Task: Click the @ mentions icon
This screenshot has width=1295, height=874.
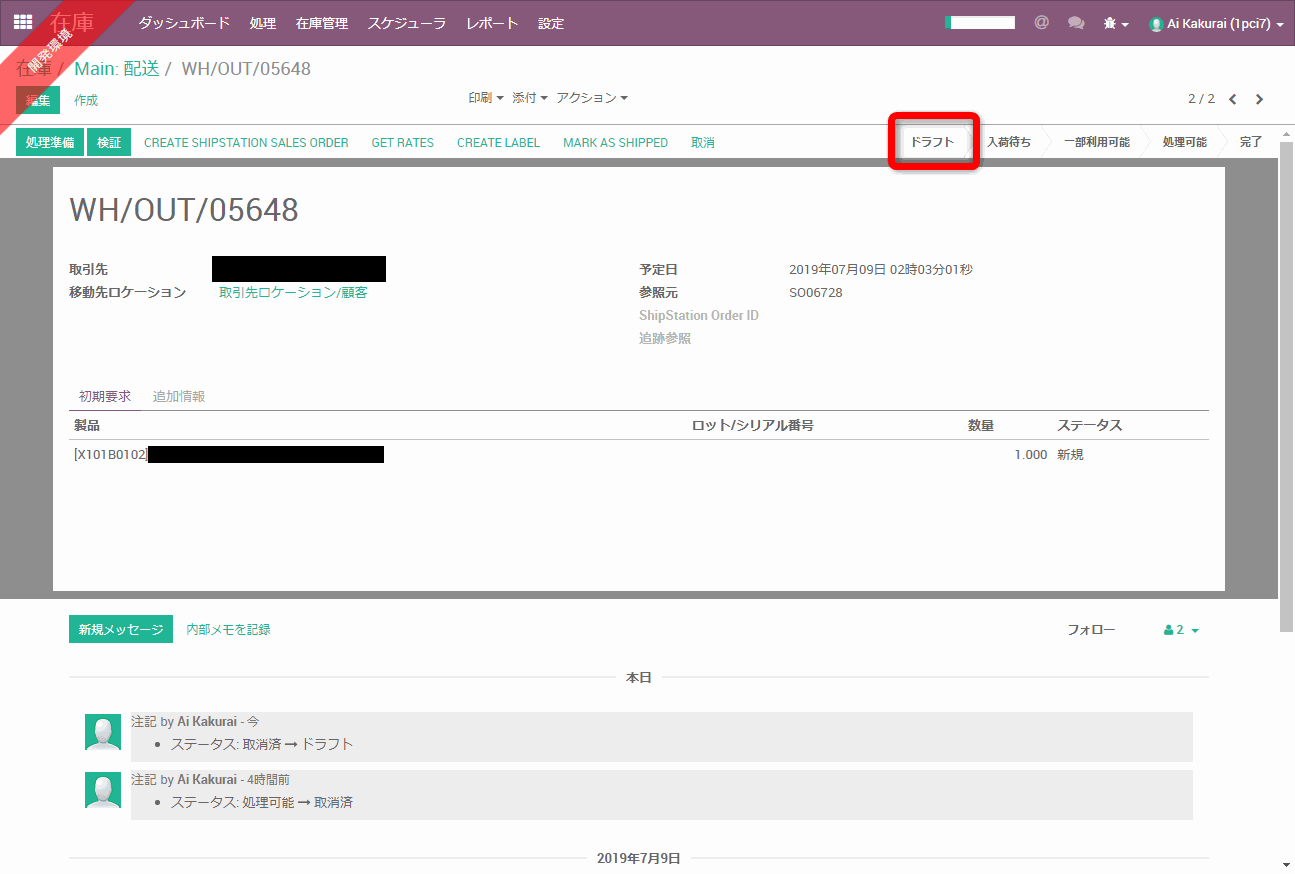Action: pyautogui.click(x=1041, y=22)
